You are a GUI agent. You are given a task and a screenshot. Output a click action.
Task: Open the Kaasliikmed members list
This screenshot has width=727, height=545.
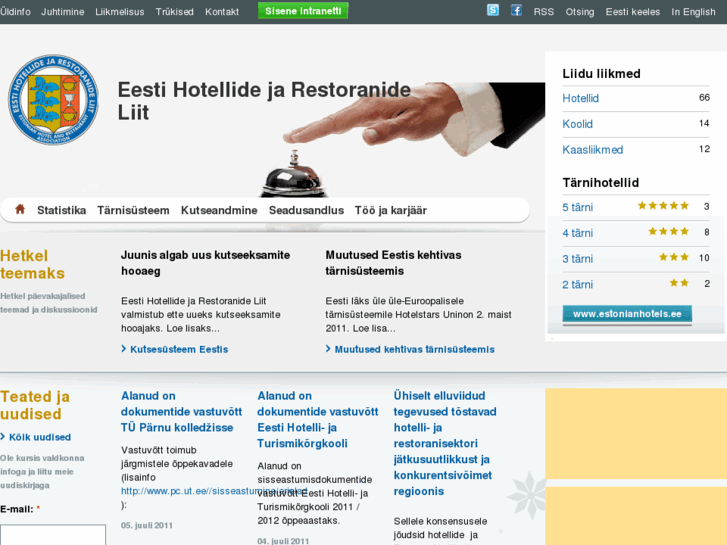pyautogui.click(x=593, y=150)
